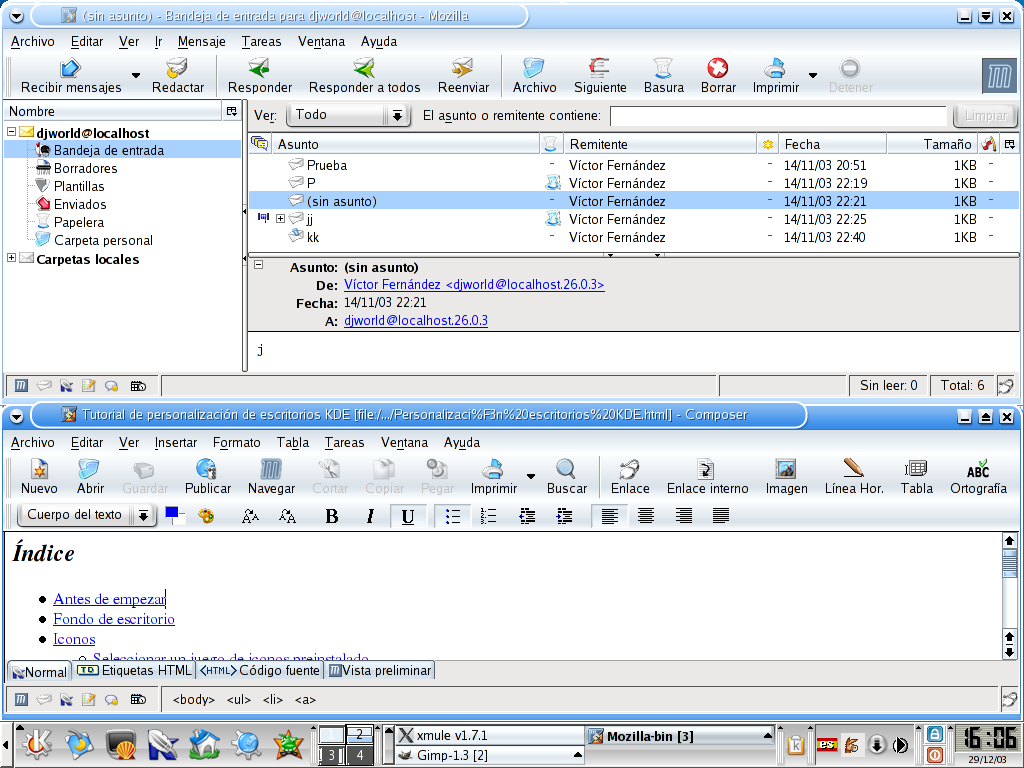Click recipient link djworld@localhost.26.0.3

click(x=415, y=321)
